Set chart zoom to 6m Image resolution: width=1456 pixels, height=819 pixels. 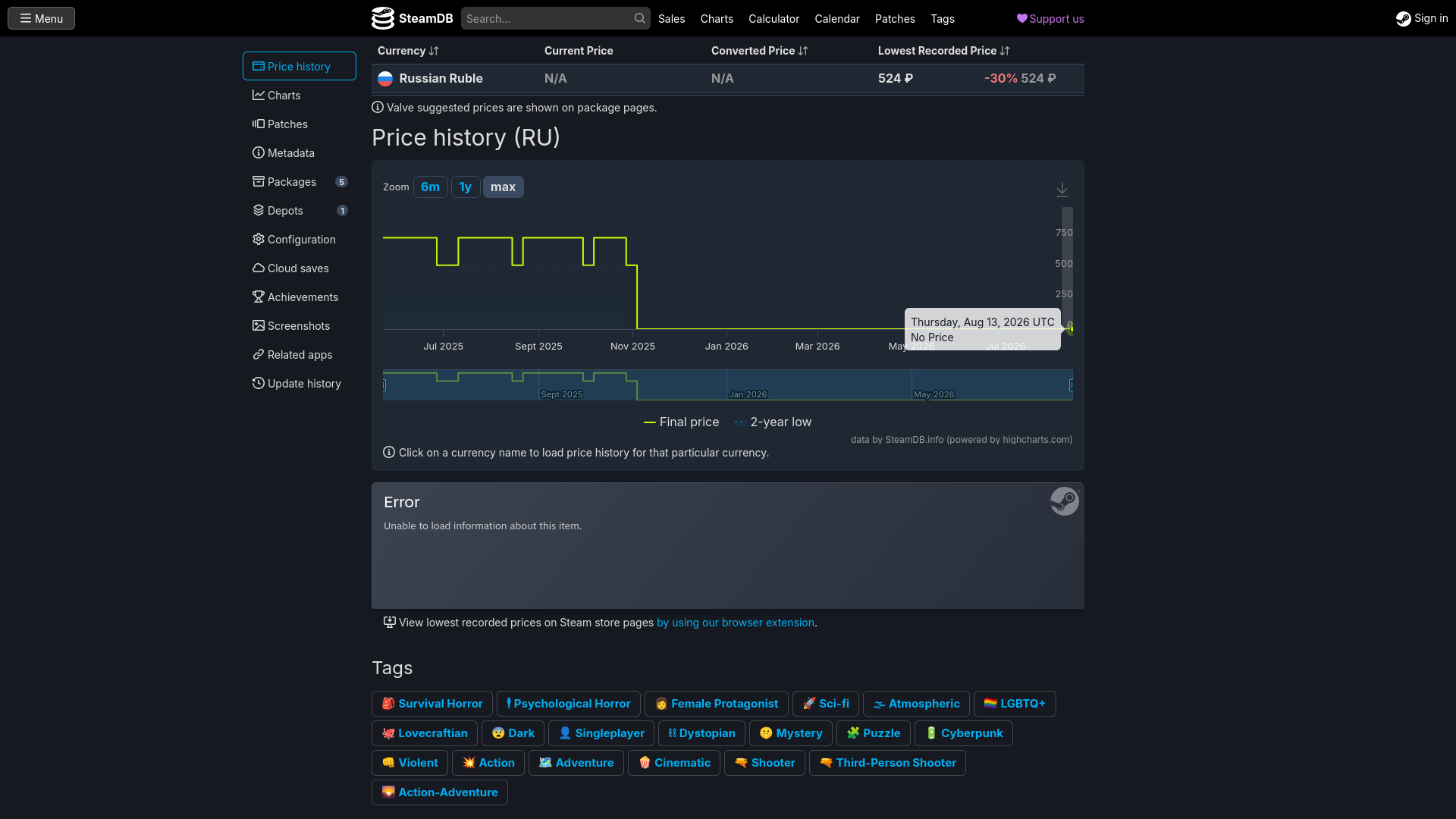point(430,187)
